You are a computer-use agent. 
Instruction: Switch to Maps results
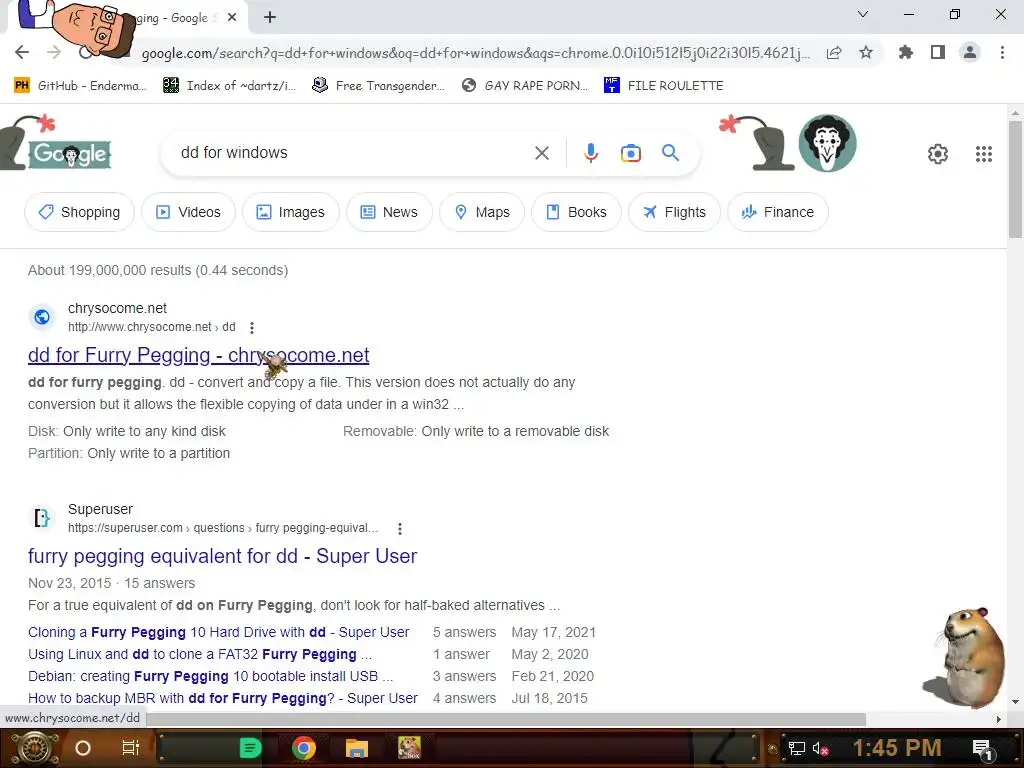pyautogui.click(x=482, y=212)
